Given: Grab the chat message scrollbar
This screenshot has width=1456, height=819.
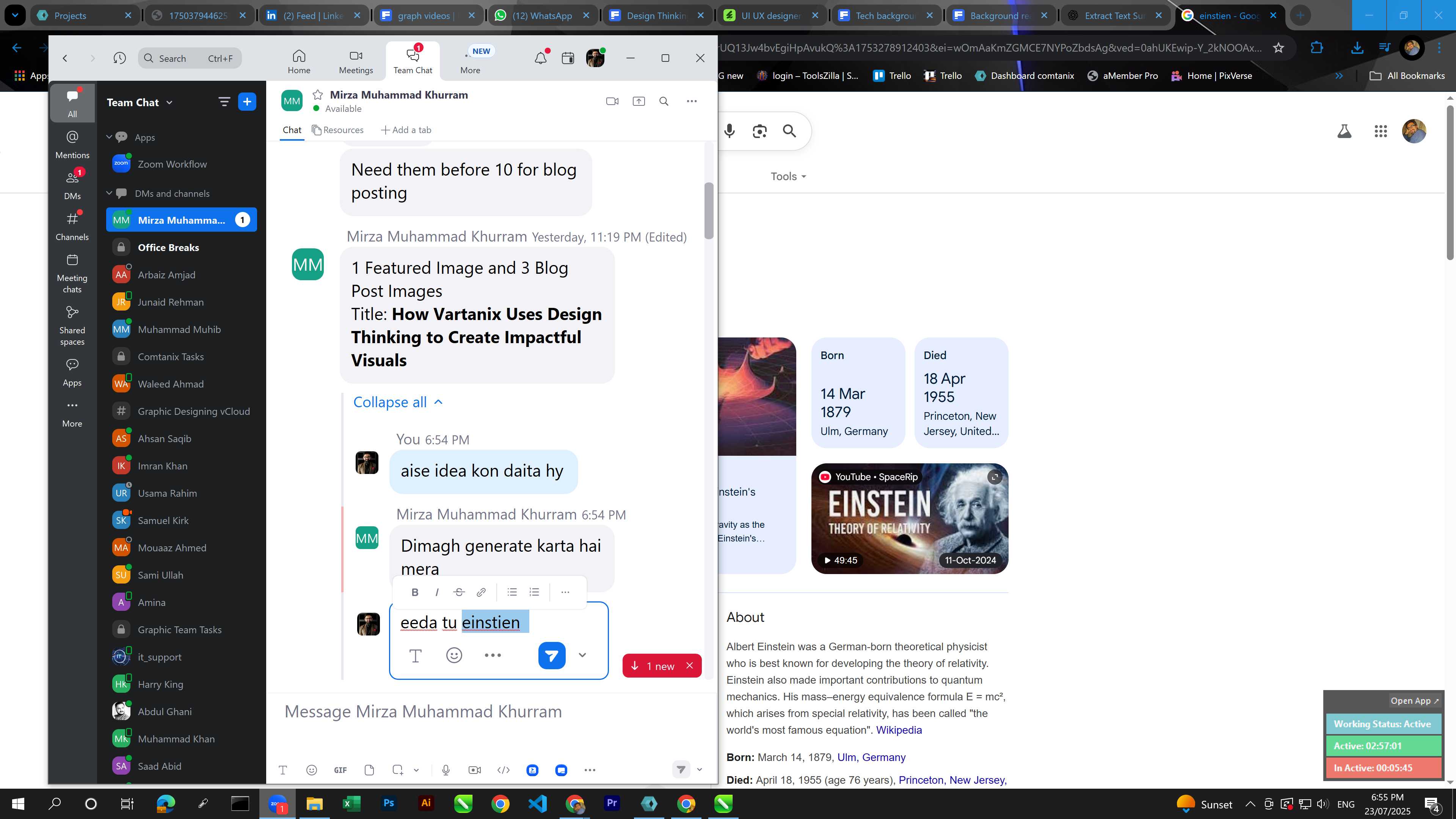Looking at the screenshot, I should [x=709, y=210].
